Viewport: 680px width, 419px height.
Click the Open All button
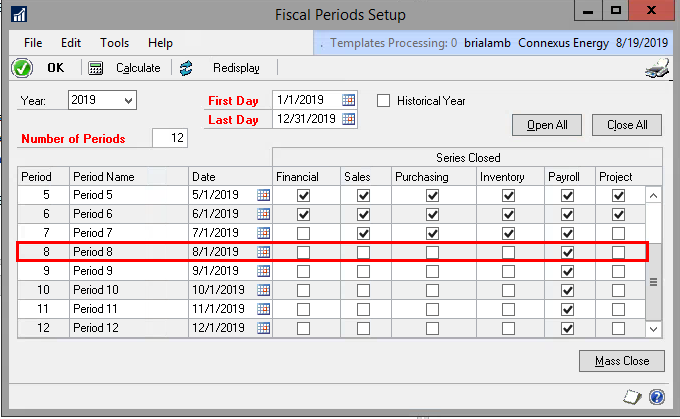547,125
